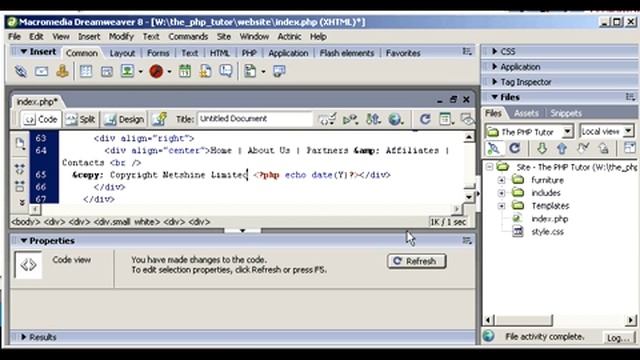Switch to Design view
The image size is (640, 360).
tap(124, 119)
